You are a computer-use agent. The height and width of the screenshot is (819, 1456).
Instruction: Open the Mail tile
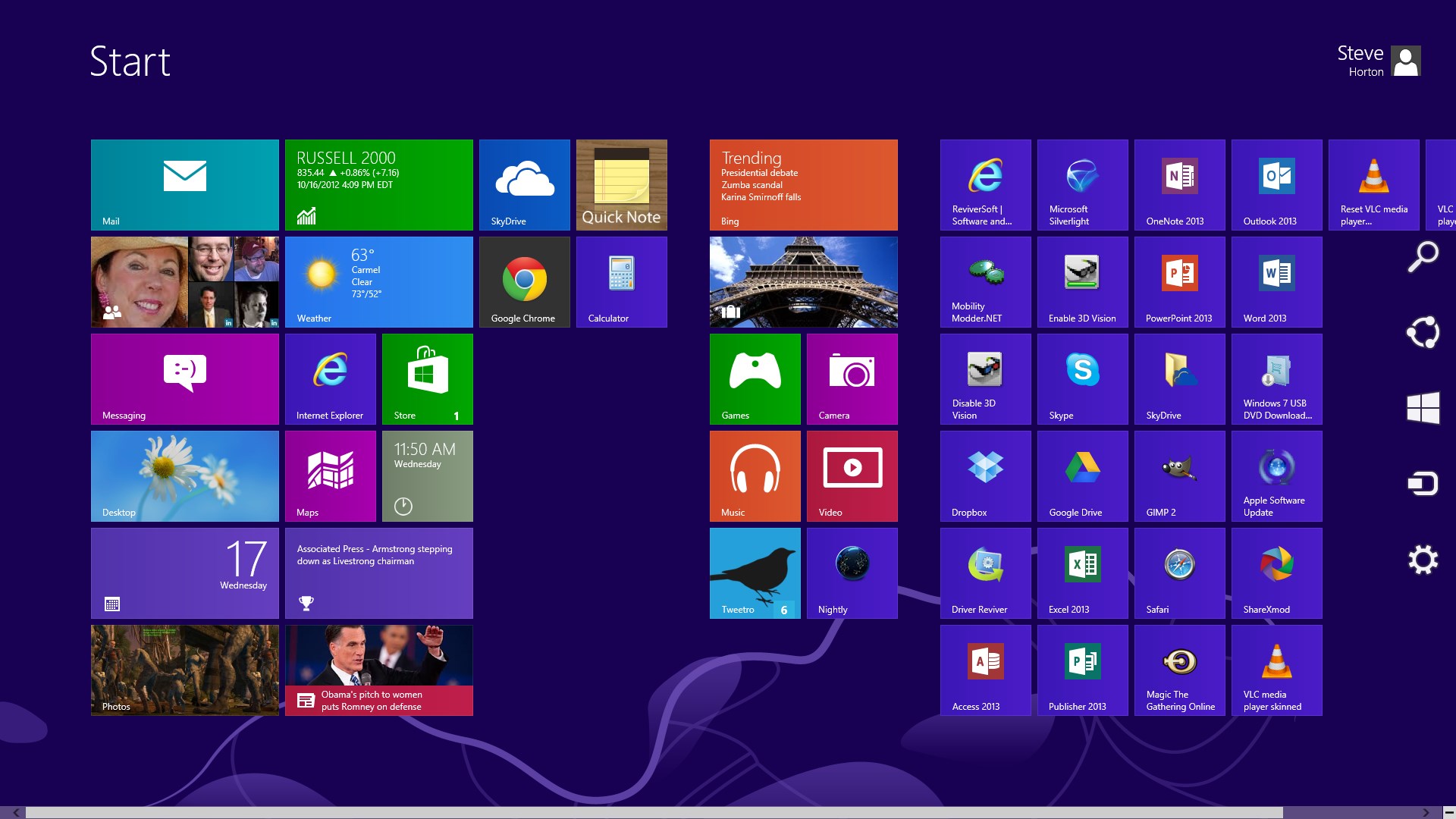185,185
